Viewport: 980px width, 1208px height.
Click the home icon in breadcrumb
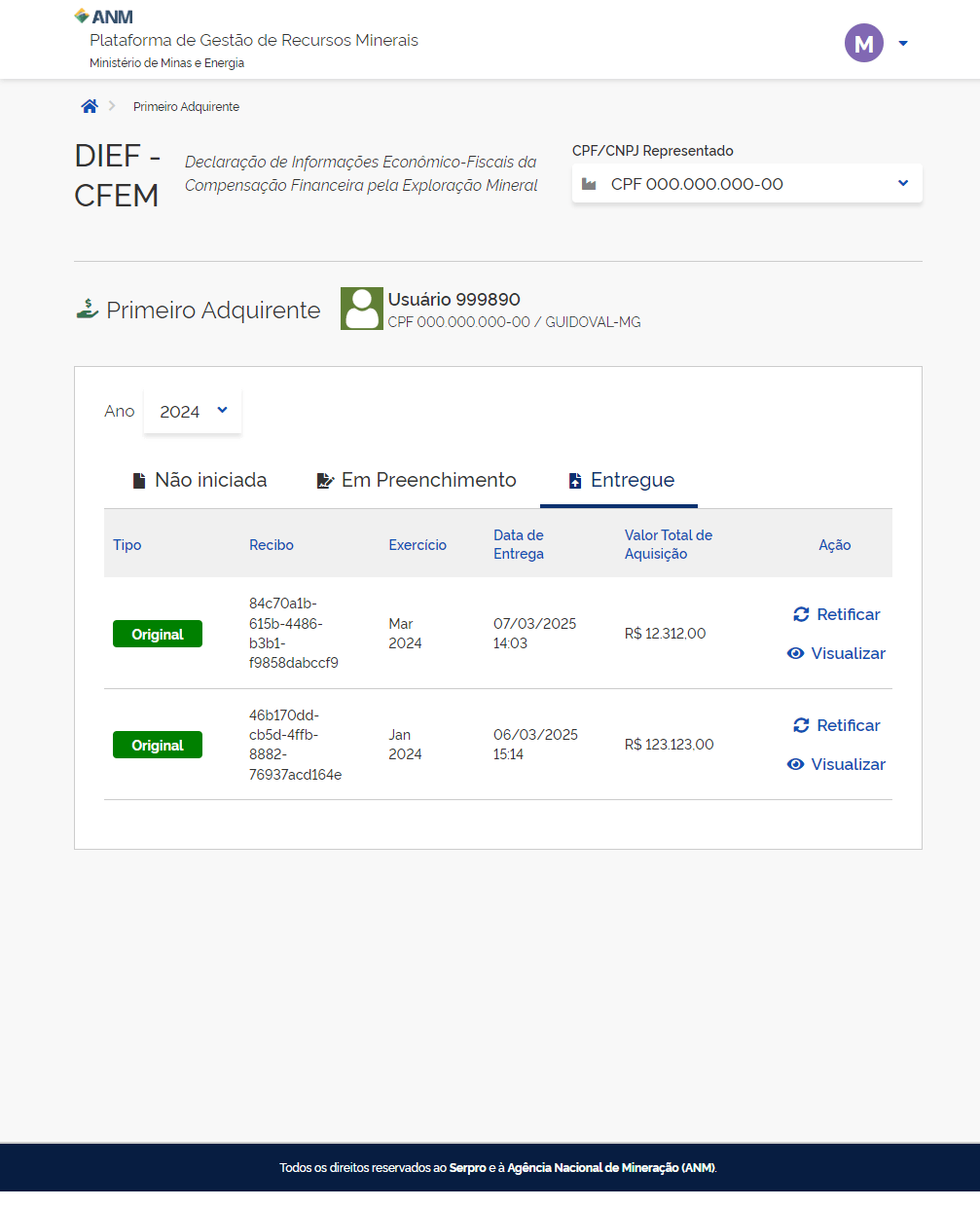tap(90, 106)
